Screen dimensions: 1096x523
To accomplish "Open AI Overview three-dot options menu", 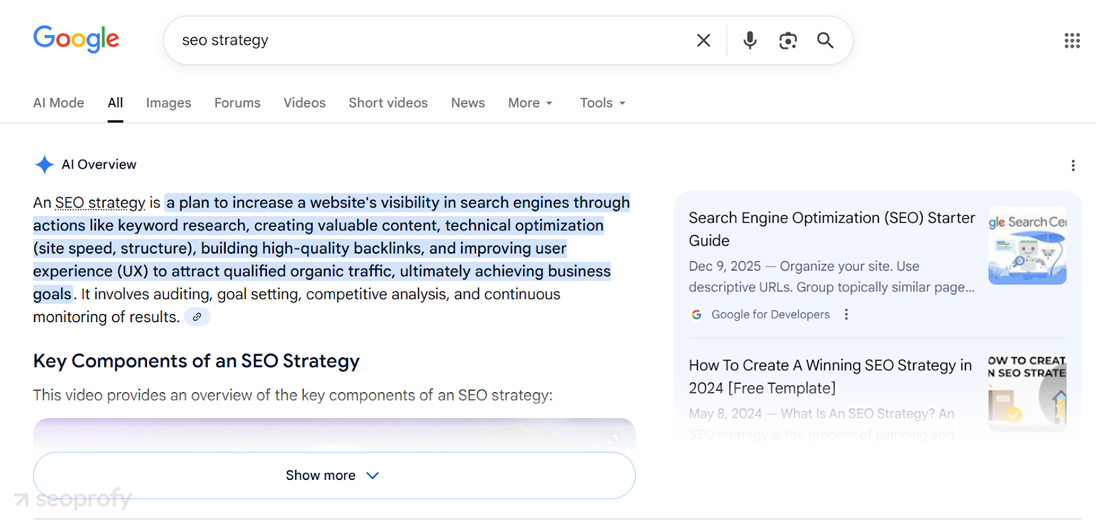I will pos(1073,166).
